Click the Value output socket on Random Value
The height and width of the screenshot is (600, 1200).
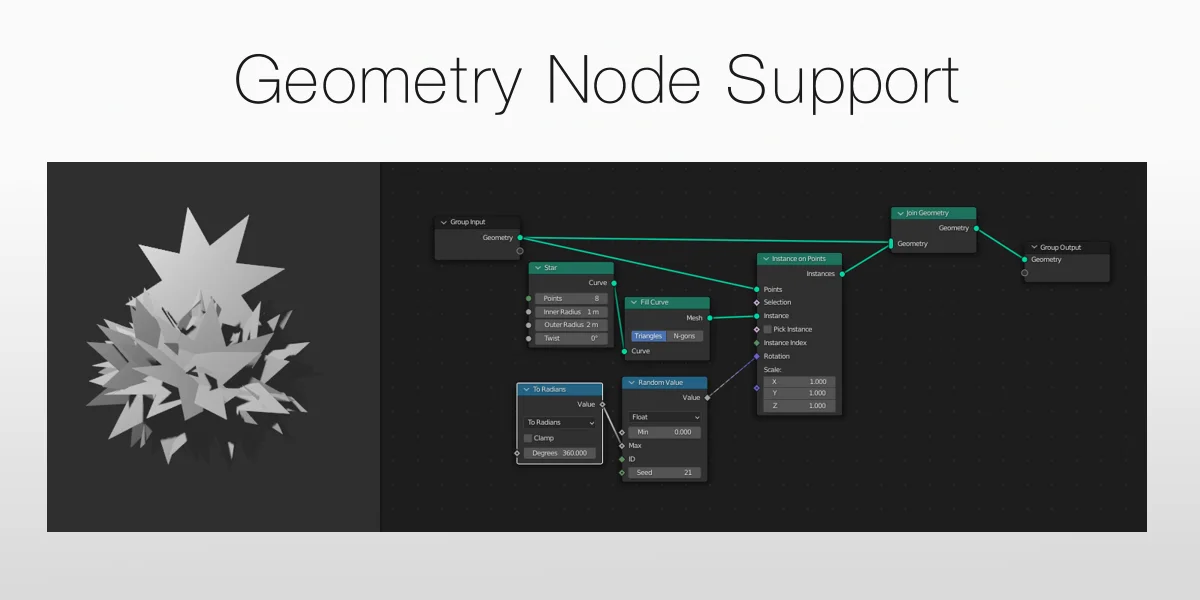click(x=708, y=396)
